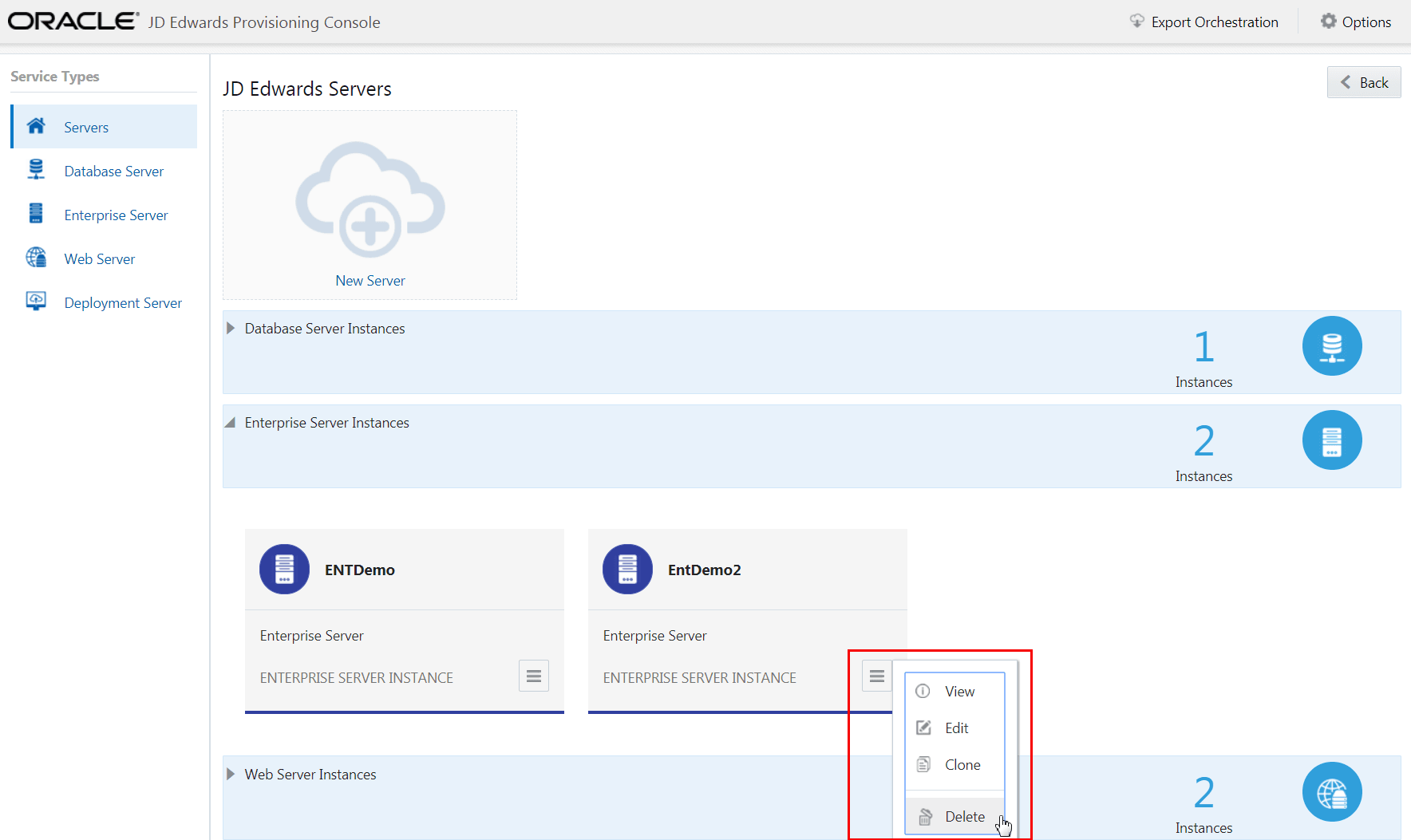The height and width of the screenshot is (840, 1411).
Task: Click the Export Orchestration cloud icon
Action: click(x=1136, y=22)
